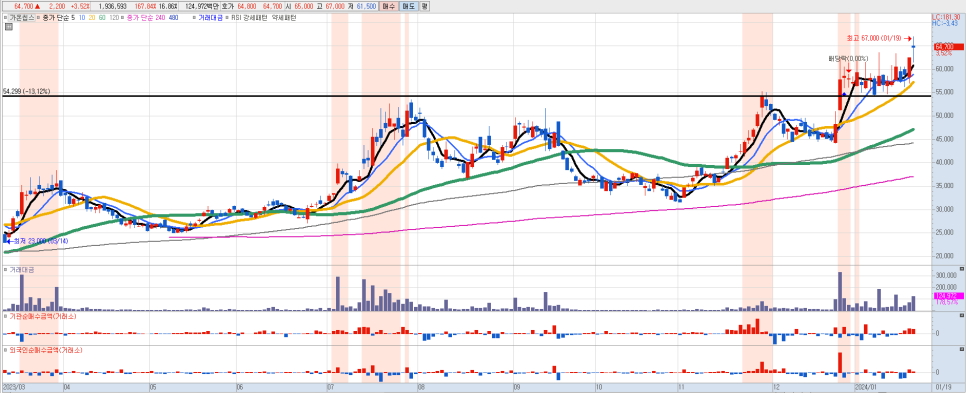Click the small button beside 매도
Viewport: 966px width, 393px height.
[424, 6]
